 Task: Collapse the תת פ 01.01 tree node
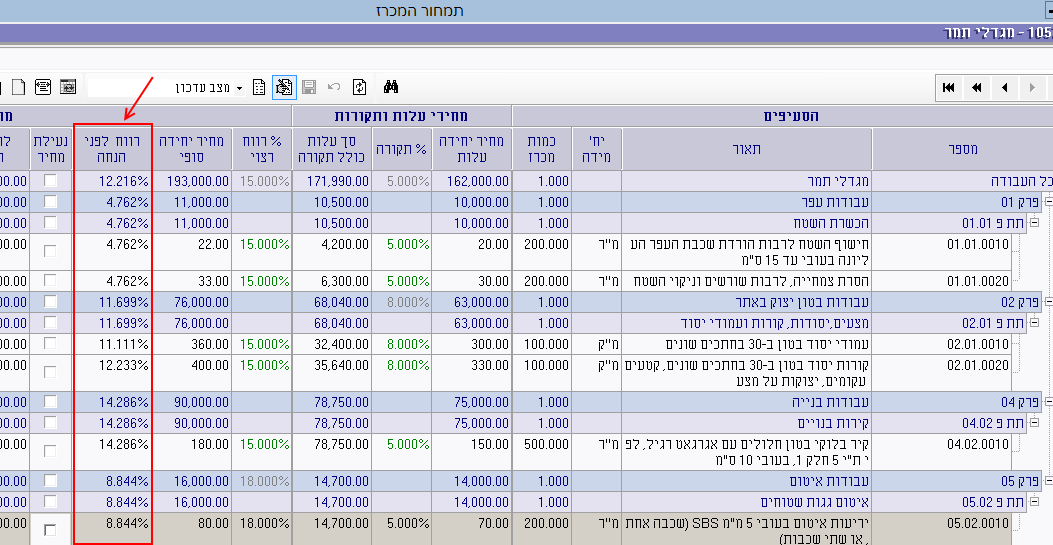coord(1034,222)
